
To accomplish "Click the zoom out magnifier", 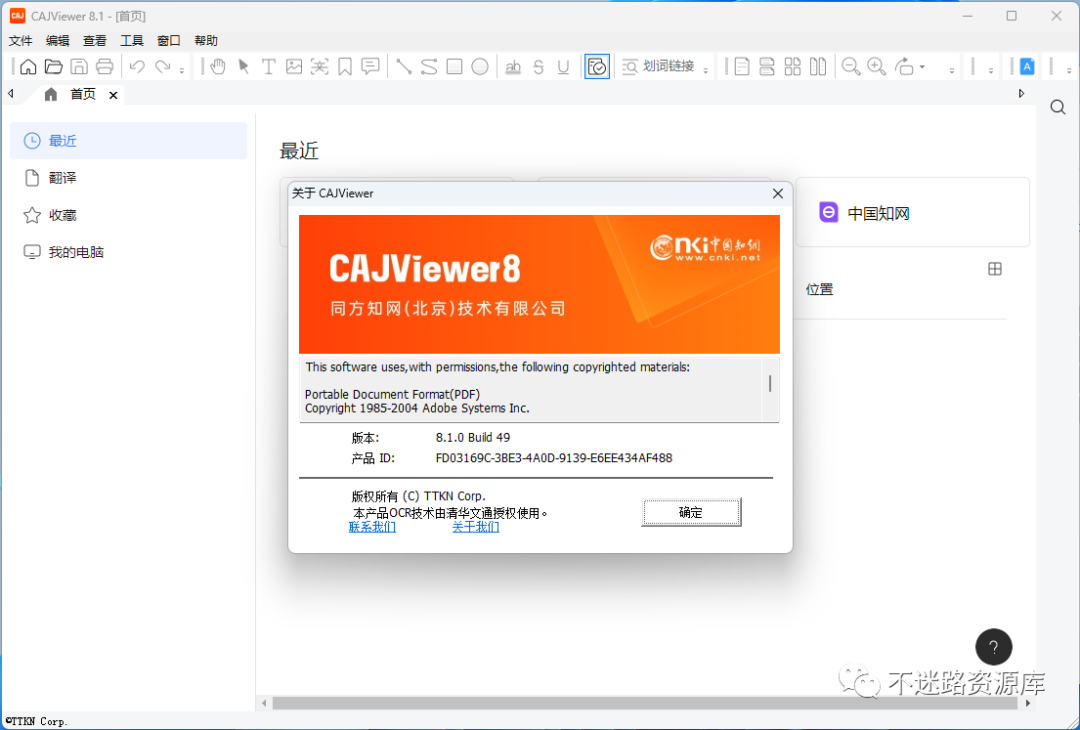I will 851,67.
